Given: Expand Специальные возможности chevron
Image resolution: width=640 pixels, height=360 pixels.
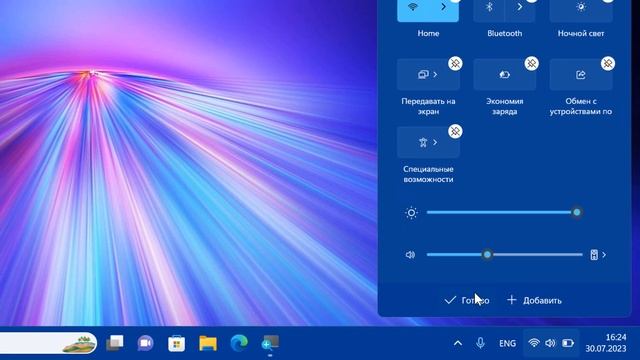Looking at the screenshot, I should [x=436, y=142].
